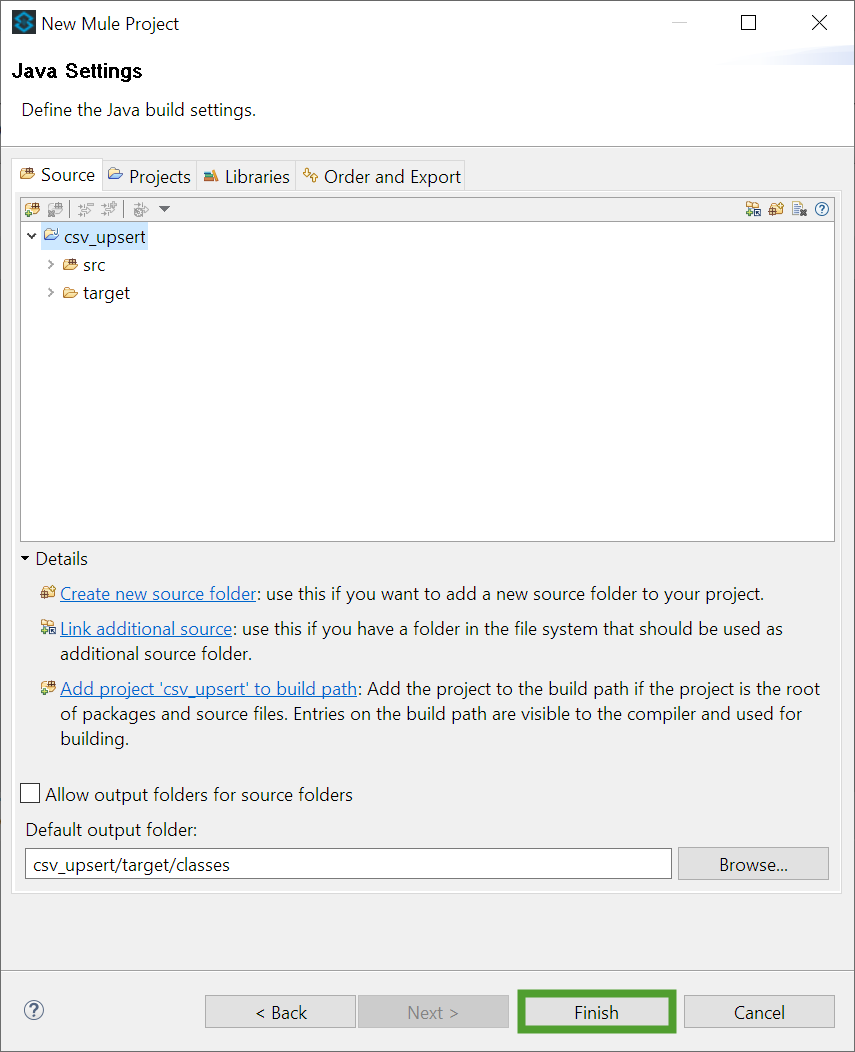Switch to the Libraries tab
The image size is (855, 1052).
[x=246, y=176]
